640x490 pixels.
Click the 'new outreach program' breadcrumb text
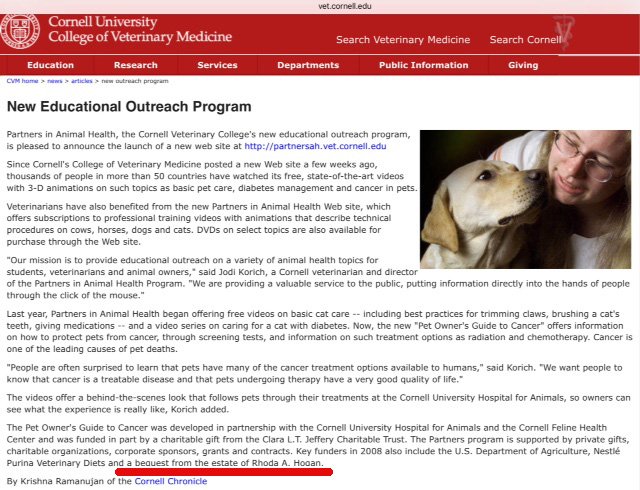(x=135, y=81)
